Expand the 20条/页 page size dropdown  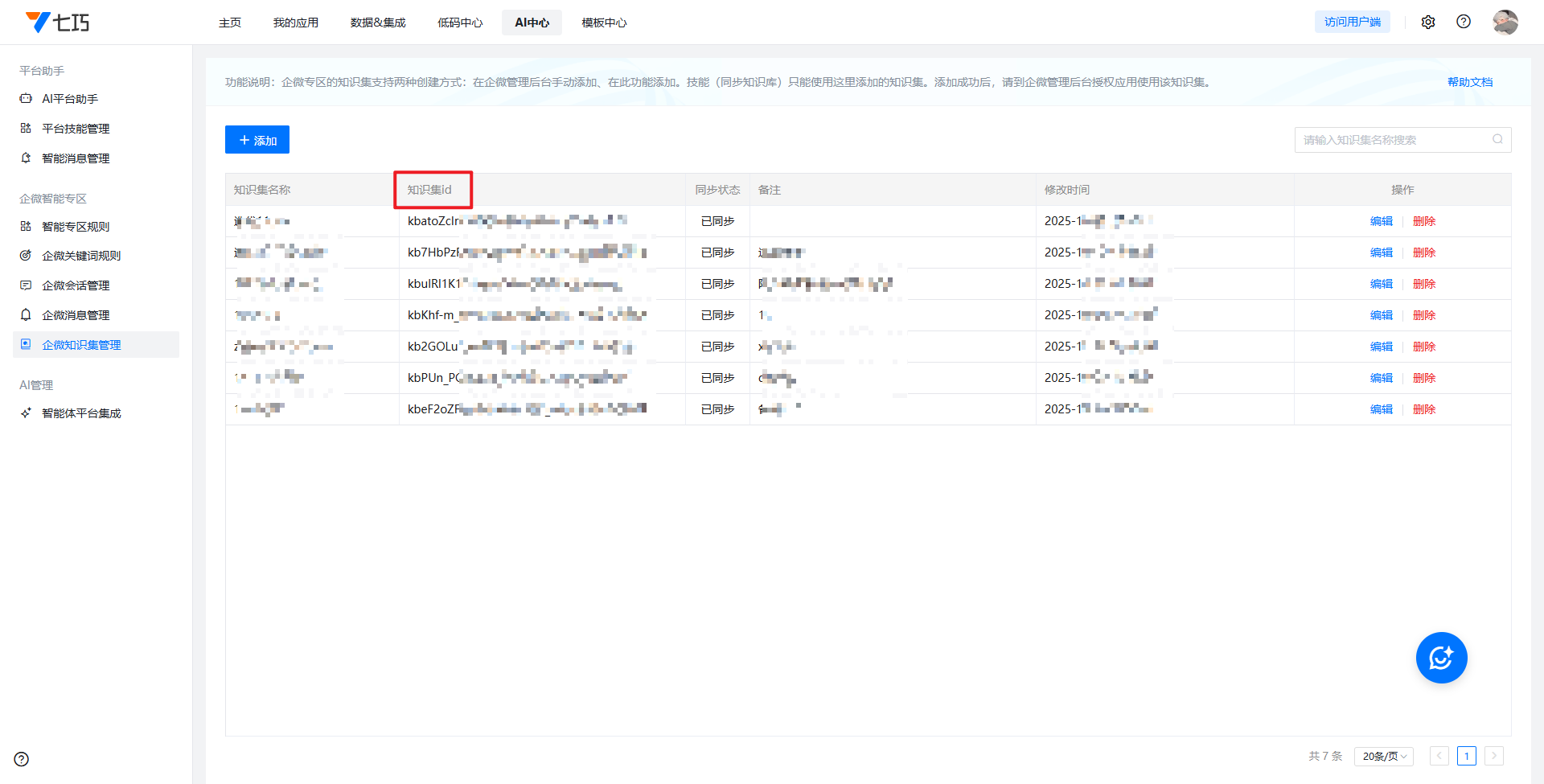[x=1384, y=756]
